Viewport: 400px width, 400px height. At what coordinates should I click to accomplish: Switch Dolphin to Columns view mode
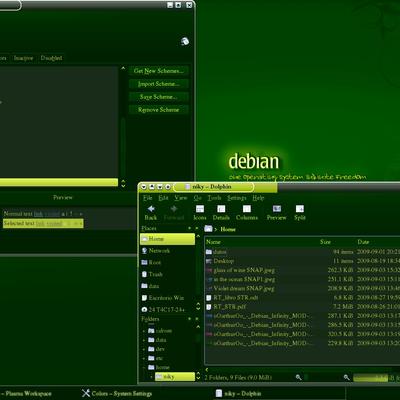[247, 213]
